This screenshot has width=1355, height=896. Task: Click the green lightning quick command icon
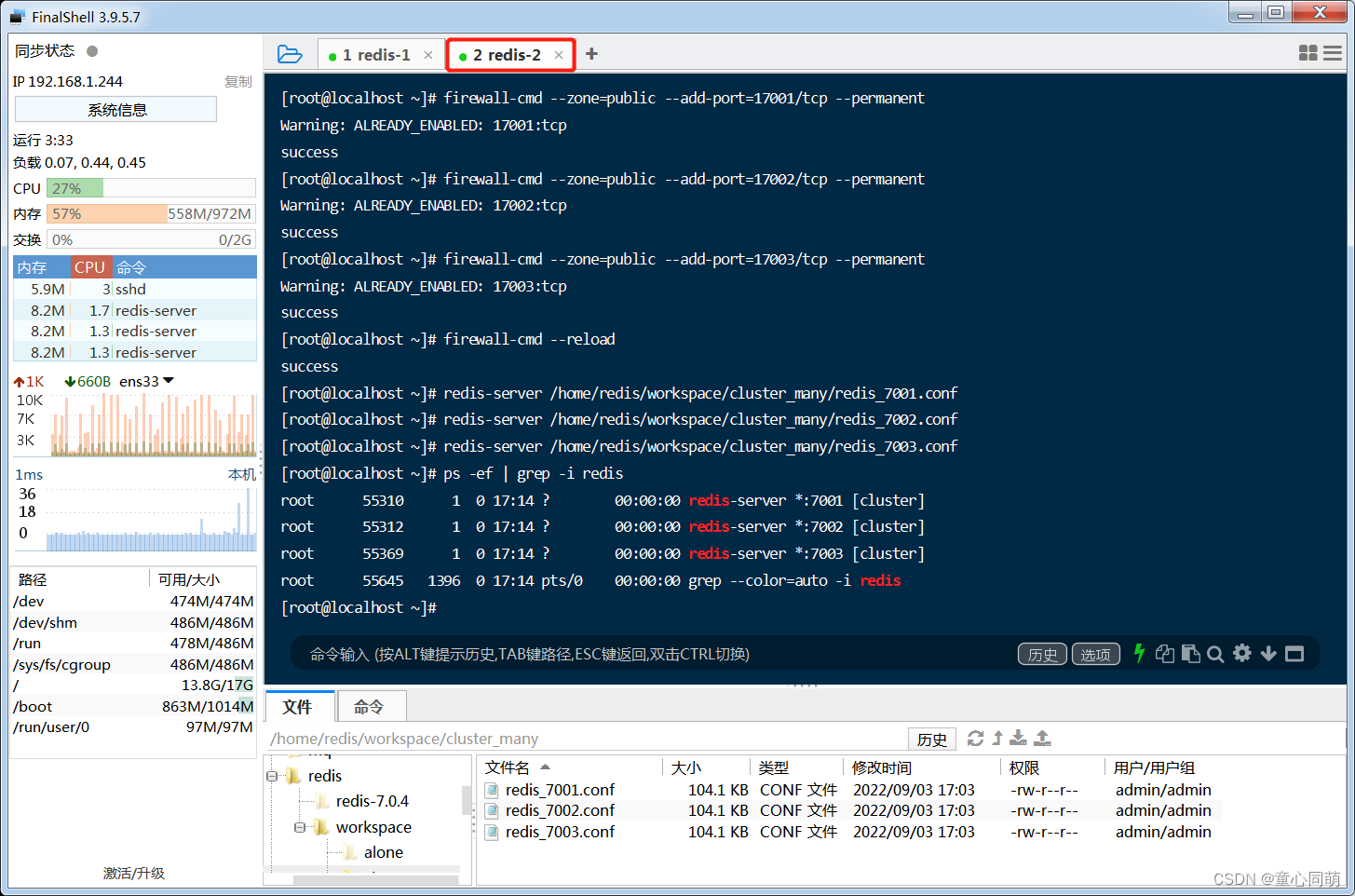pos(1139,653)
